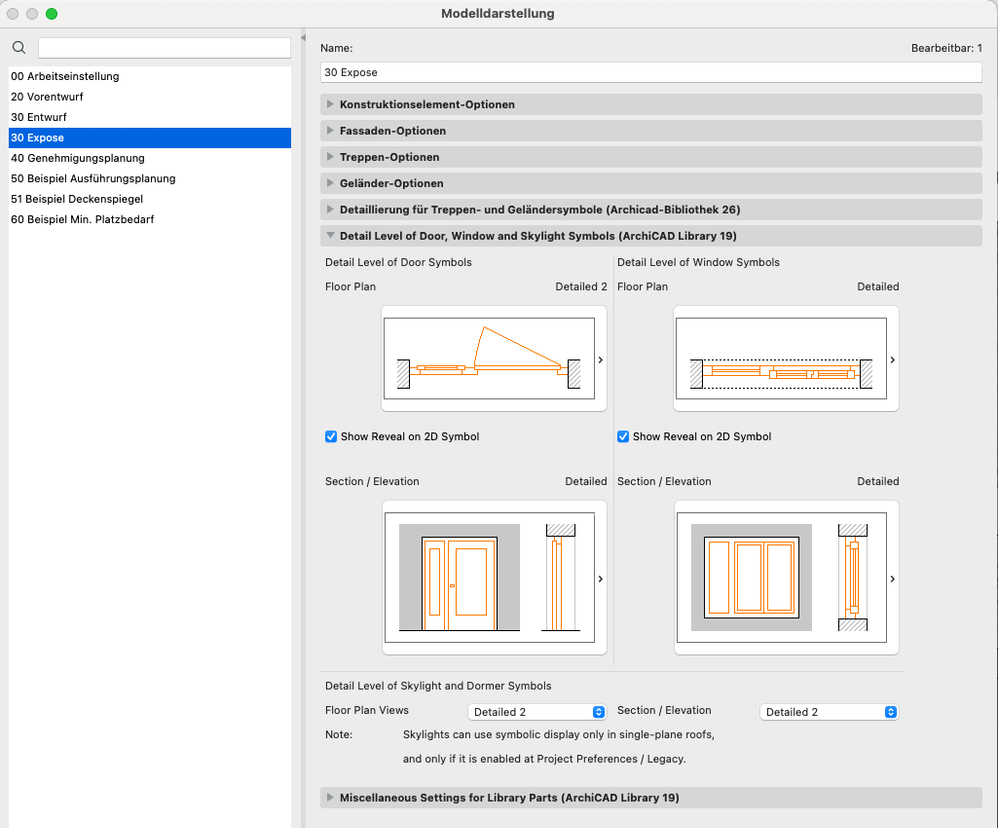Click the Detail Level of Skylight and Dormer Symbols label
The width and height of the screenshot is (998, 828).
438,686
